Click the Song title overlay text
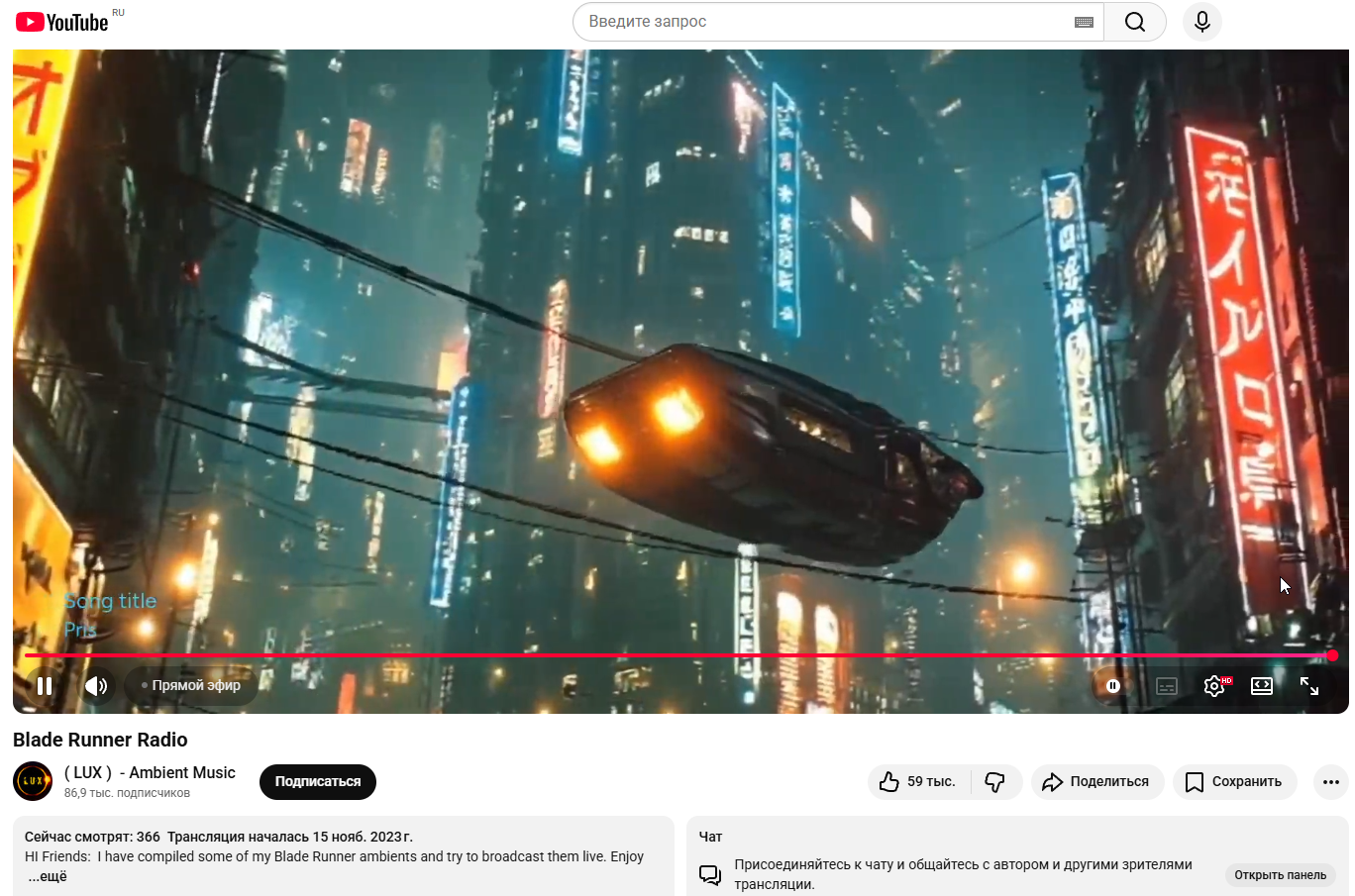This screenshot has height=896, width=1355. click(x=110, y=601)
